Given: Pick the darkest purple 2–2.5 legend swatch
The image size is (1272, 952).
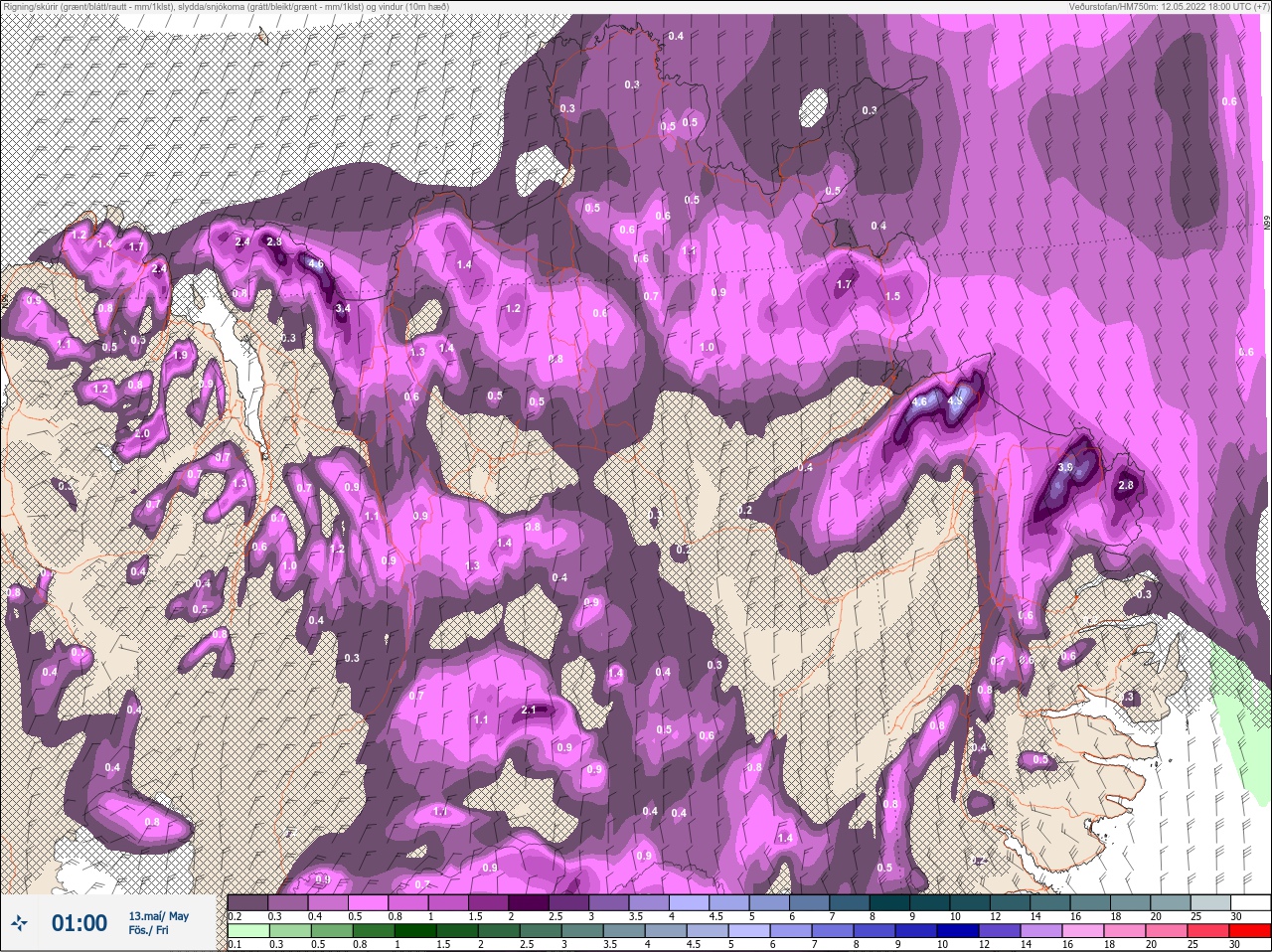Looking at the screenshot, I should click(x=530, y=902).
